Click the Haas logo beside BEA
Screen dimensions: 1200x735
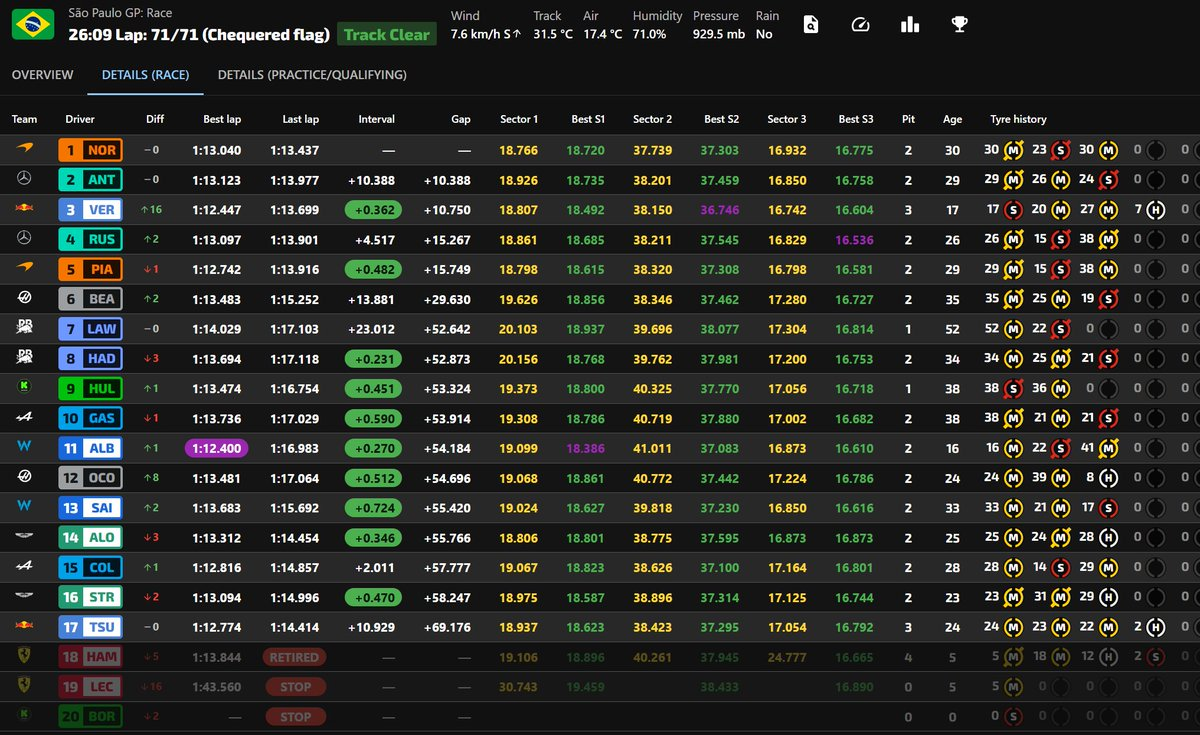pos(25,298)
